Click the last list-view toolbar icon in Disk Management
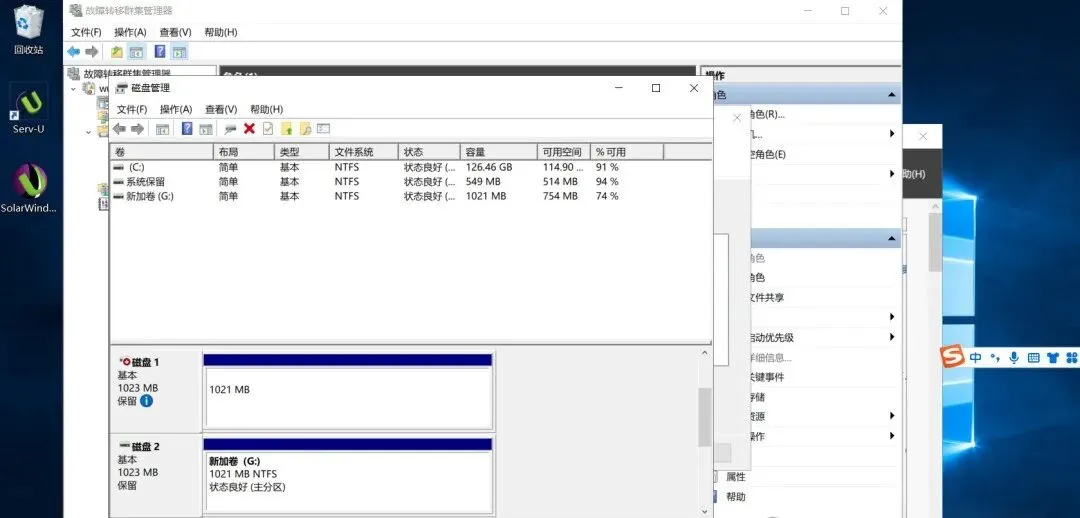The width and height of the screenshot is (1080, 518). tap(324, 129)
